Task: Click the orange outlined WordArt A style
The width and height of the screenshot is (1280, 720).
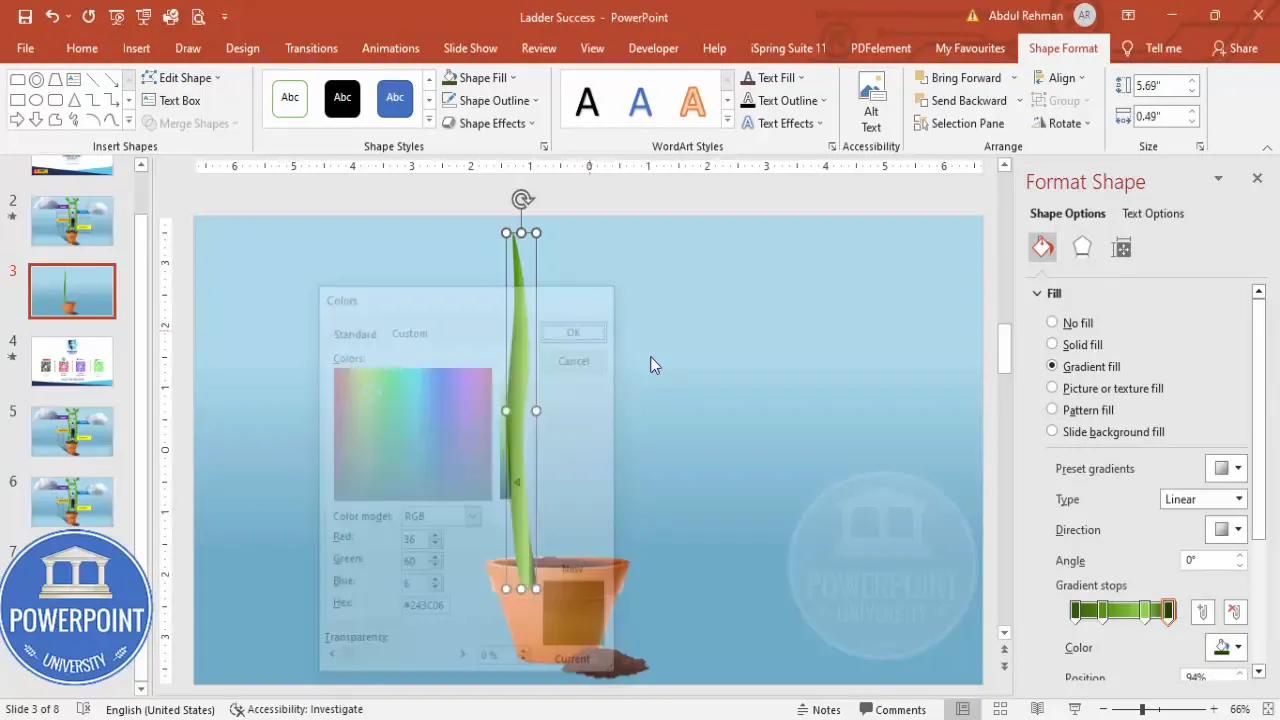Action: tap(692, 101)
